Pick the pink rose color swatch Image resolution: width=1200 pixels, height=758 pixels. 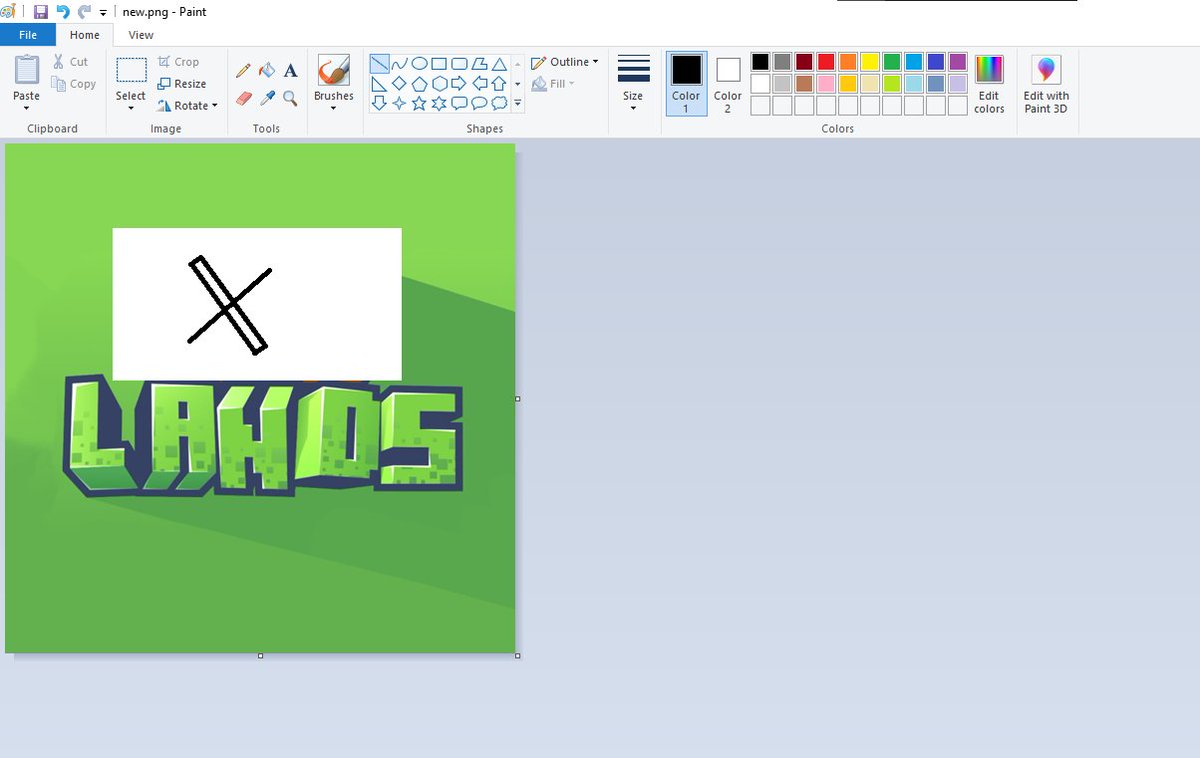826,84
